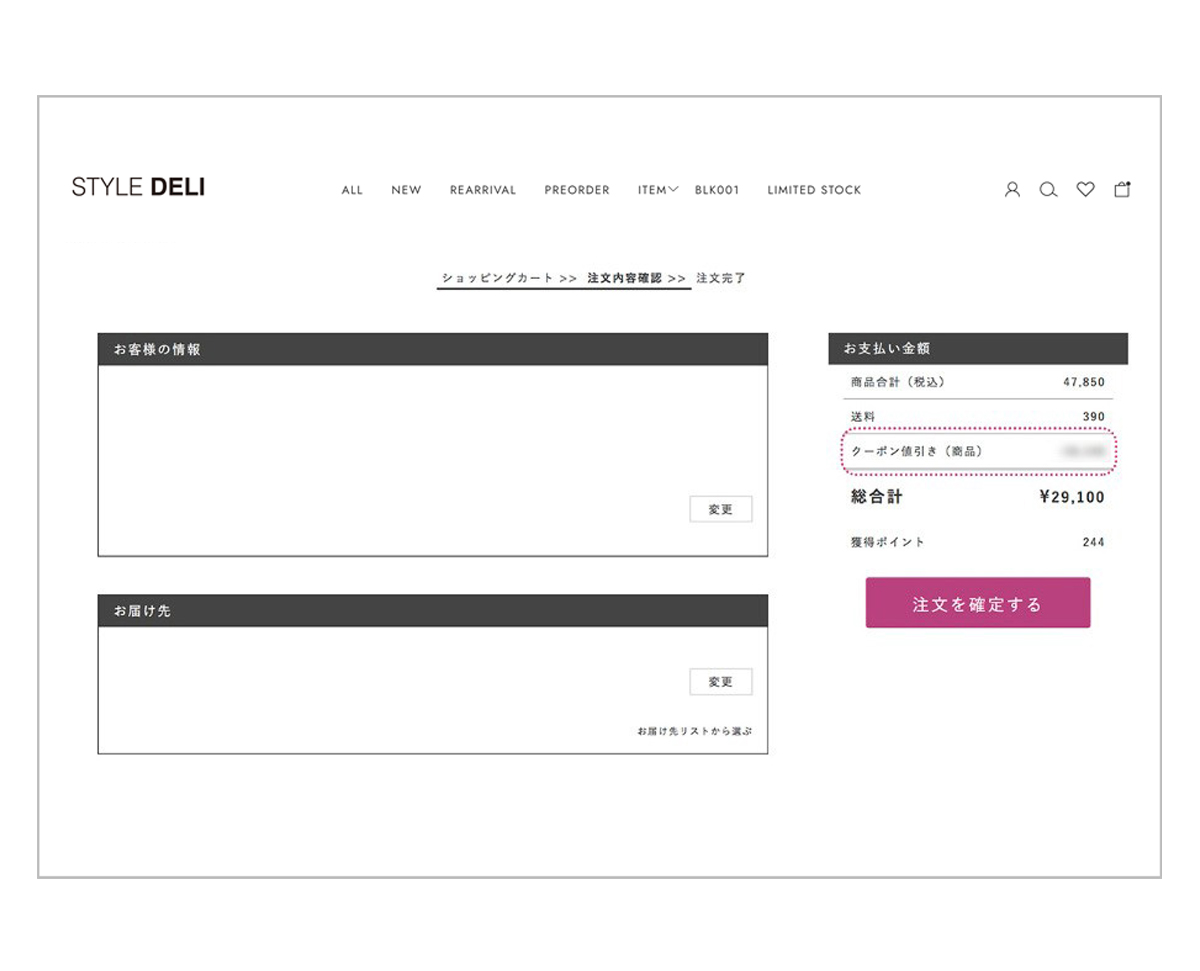
Task: Click the 注文完了 breadcrumb step
Action: click(721, 278)
